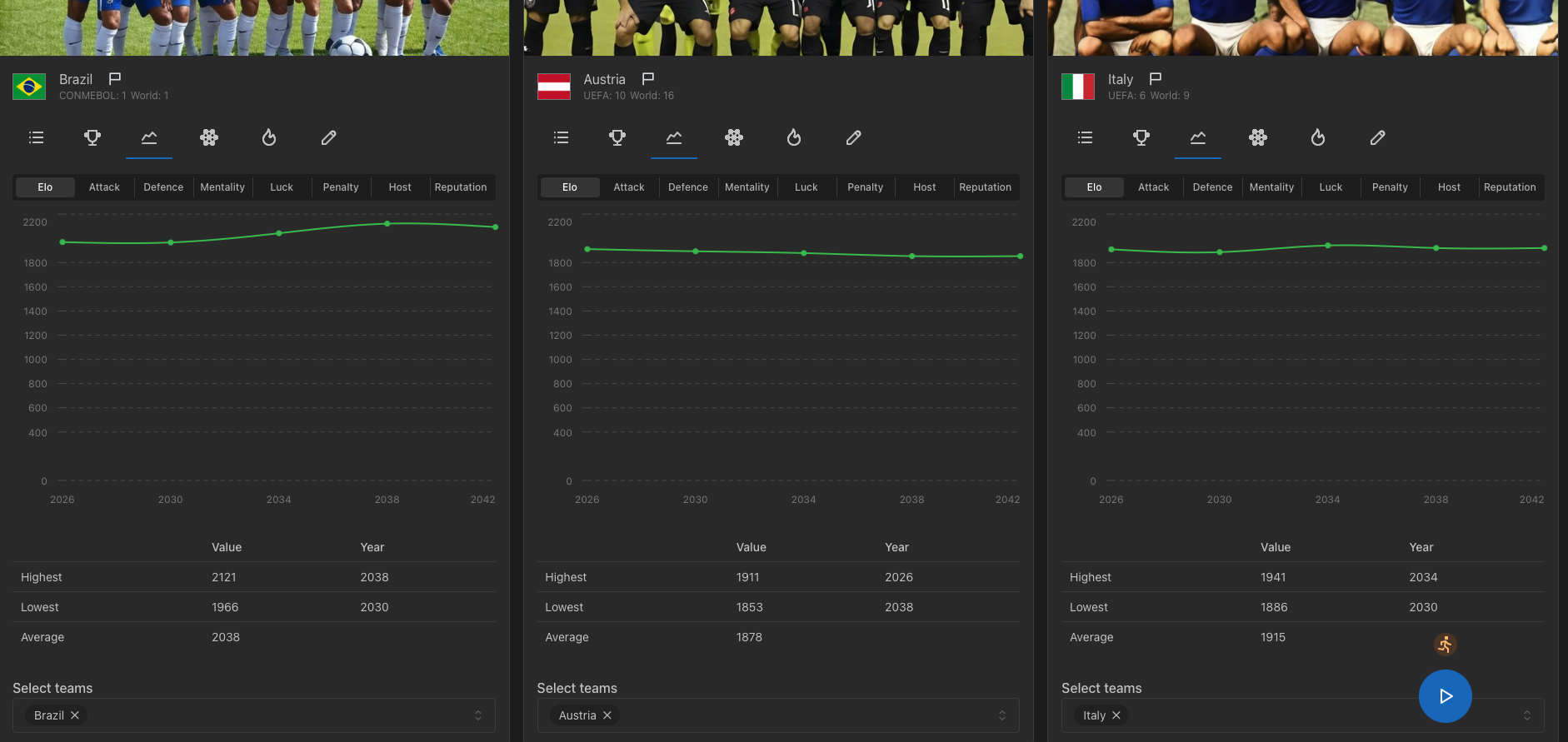The image size is (1568, 742).
Task: Click the pencil edit icon in Brazil panel
Action: [x=329, y=137]
